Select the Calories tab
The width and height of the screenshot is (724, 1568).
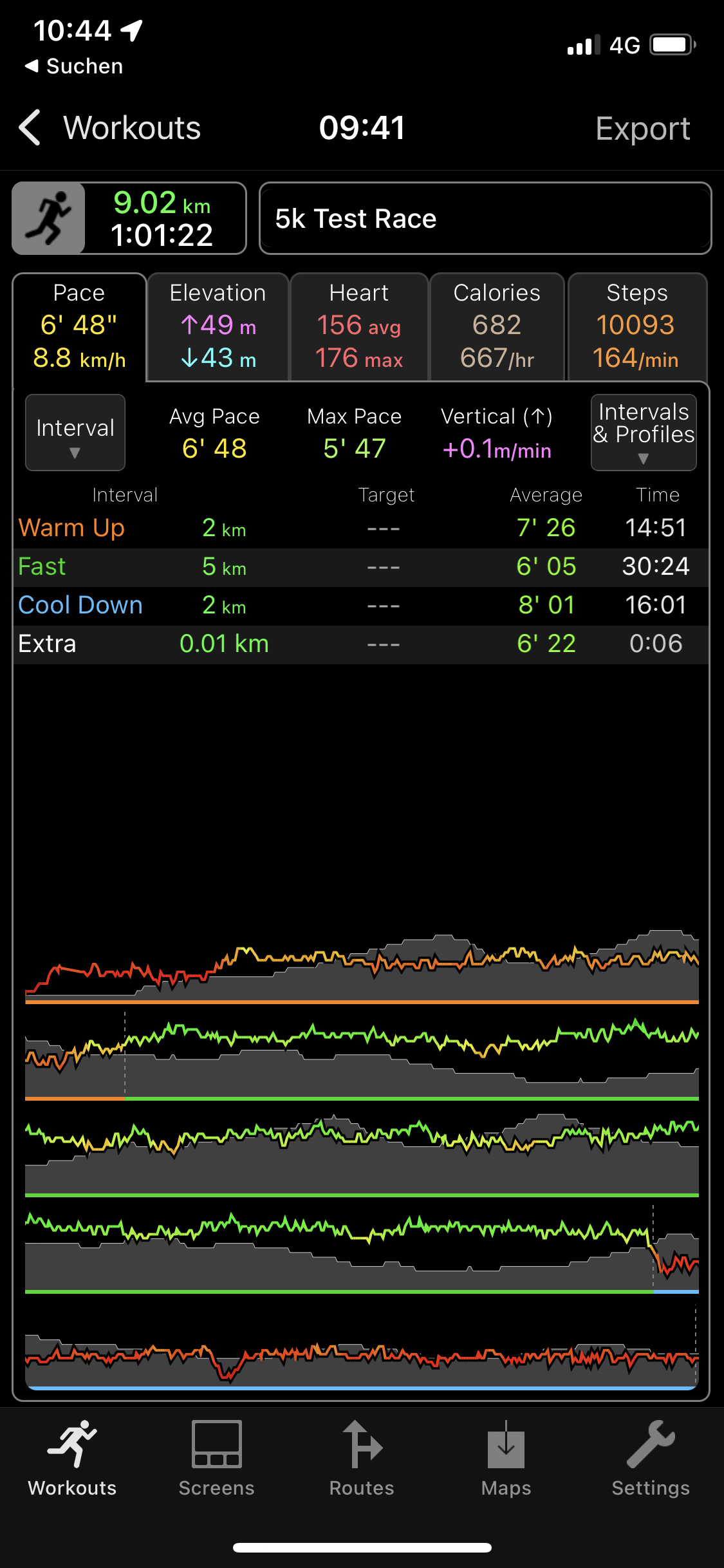[x=497, y=327]
